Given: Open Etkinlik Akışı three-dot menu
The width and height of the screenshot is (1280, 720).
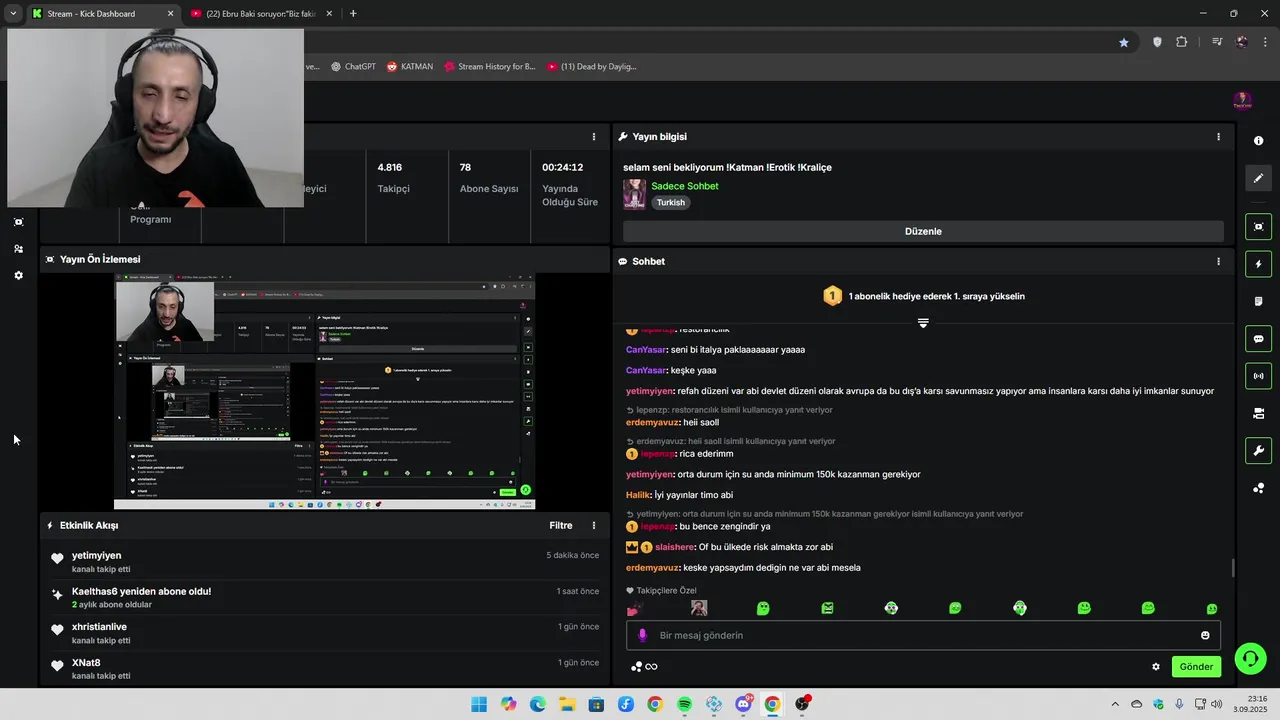Looking at the screenshot, I should [593, 525].
